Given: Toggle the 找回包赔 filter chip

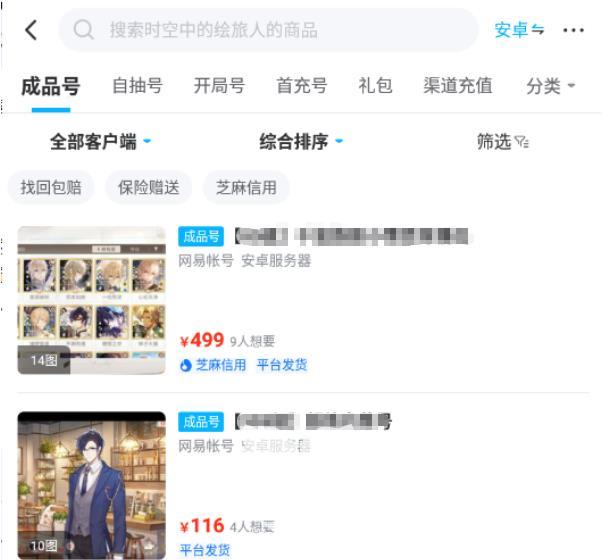Looking at the screenshot, I should point(51,188).
